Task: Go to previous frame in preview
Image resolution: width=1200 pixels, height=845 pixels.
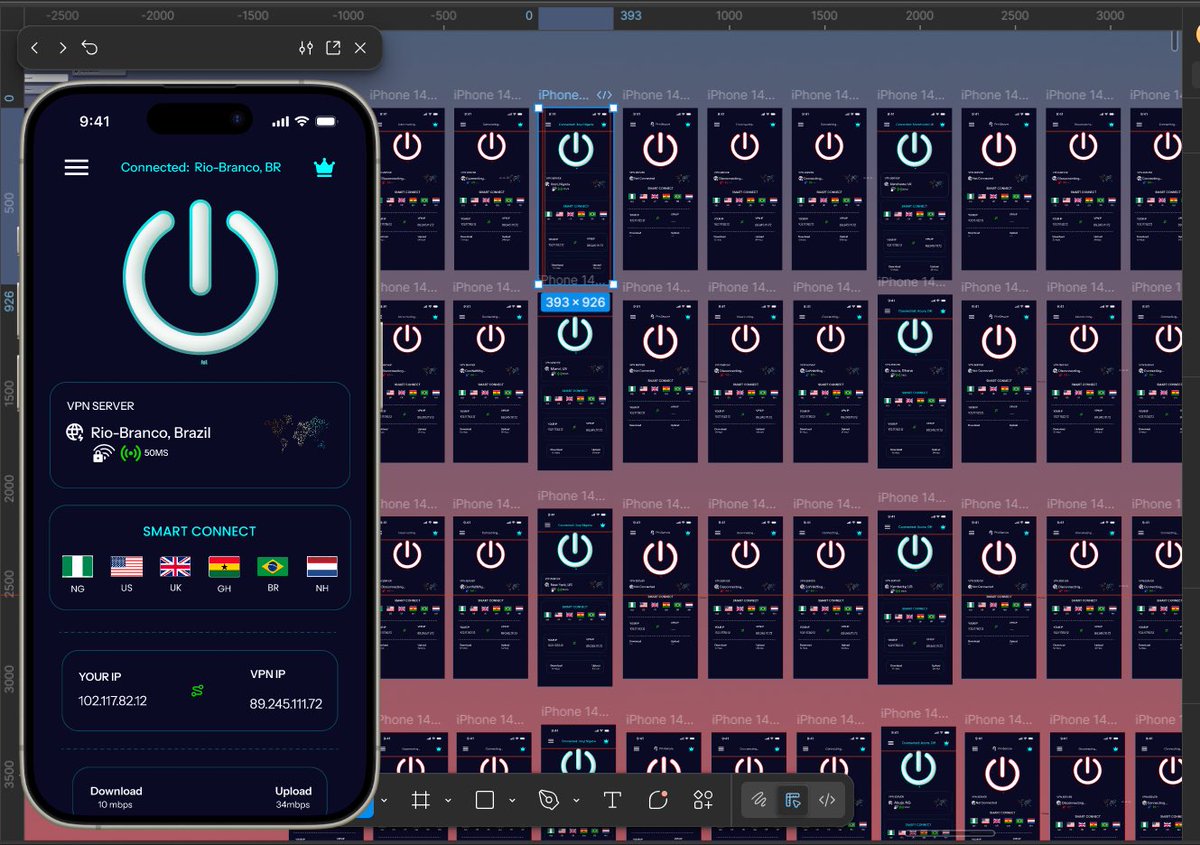Action: click(x=35, y=48)
